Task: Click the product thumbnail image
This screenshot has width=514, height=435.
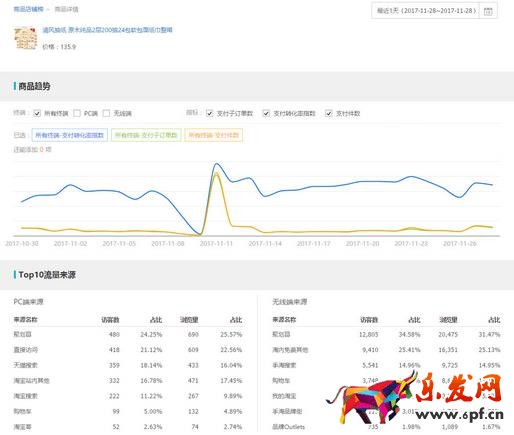Action: tap(26, 38)
